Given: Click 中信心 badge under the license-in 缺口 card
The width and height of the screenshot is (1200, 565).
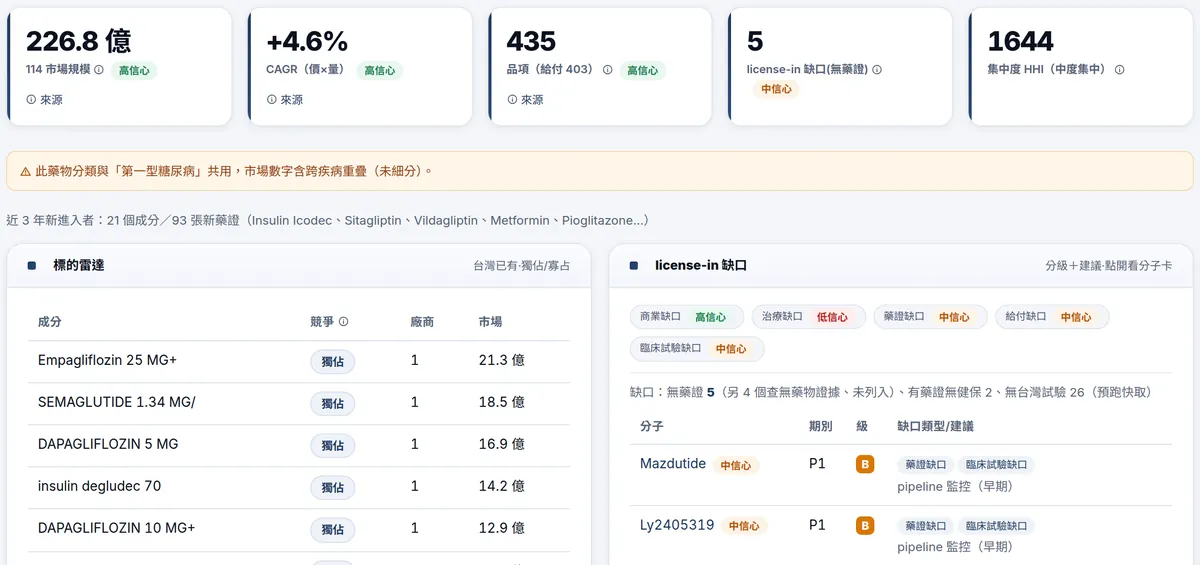Looking at the screenshot, I should [776, 89].
